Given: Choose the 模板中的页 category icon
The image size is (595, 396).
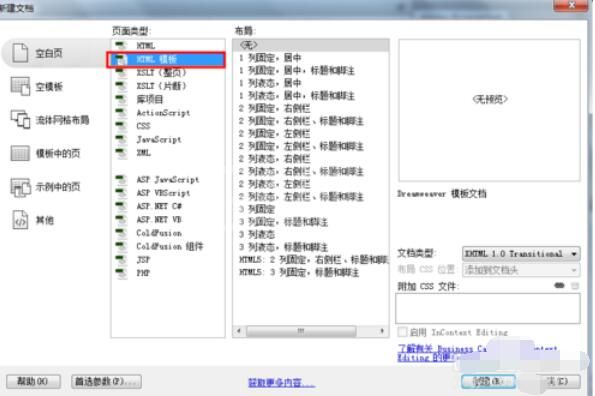Looking at the screenshot, I should [20, 153].
